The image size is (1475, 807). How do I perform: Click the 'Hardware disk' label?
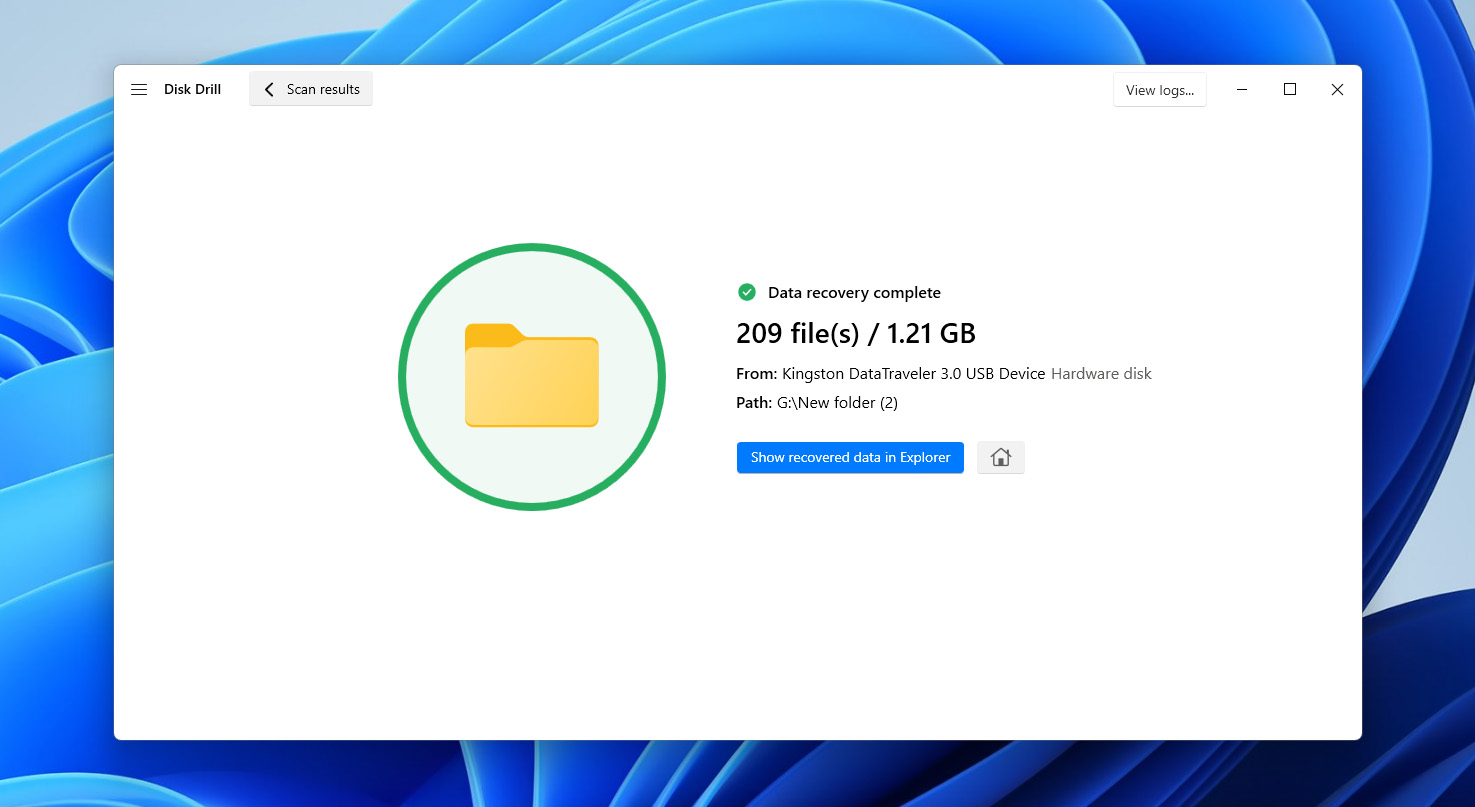point(1101,373)
